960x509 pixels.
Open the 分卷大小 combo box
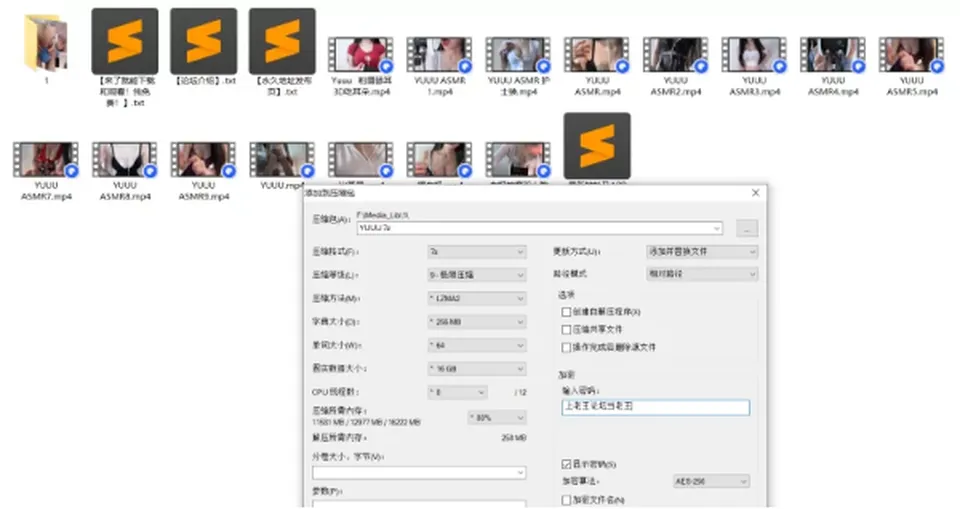(x=419, y=473)
